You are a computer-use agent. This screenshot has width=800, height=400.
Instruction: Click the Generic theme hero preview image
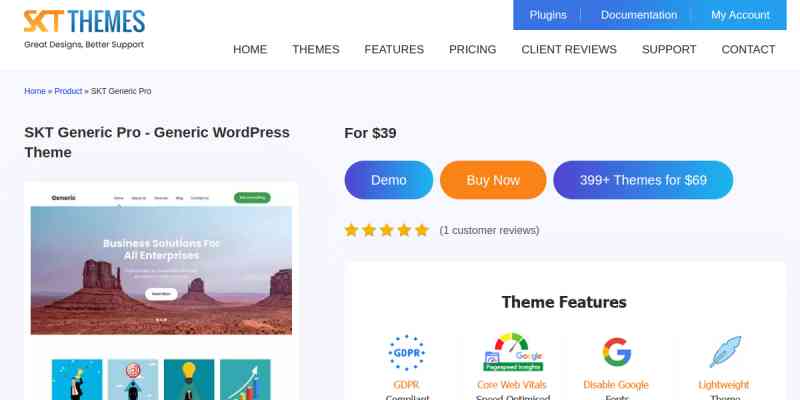161,270
